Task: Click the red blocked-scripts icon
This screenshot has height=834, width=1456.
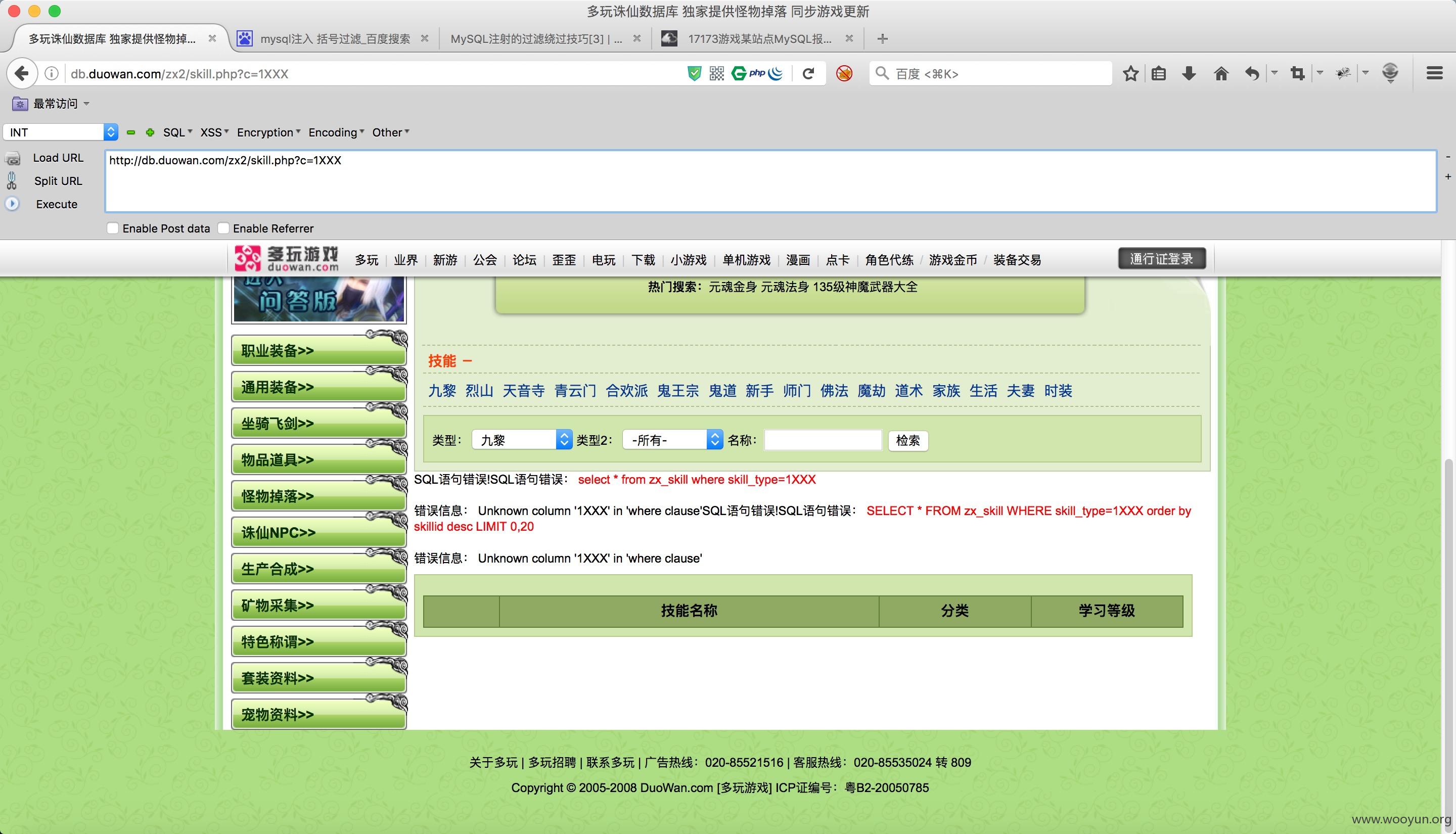Action: click(844, 73)
